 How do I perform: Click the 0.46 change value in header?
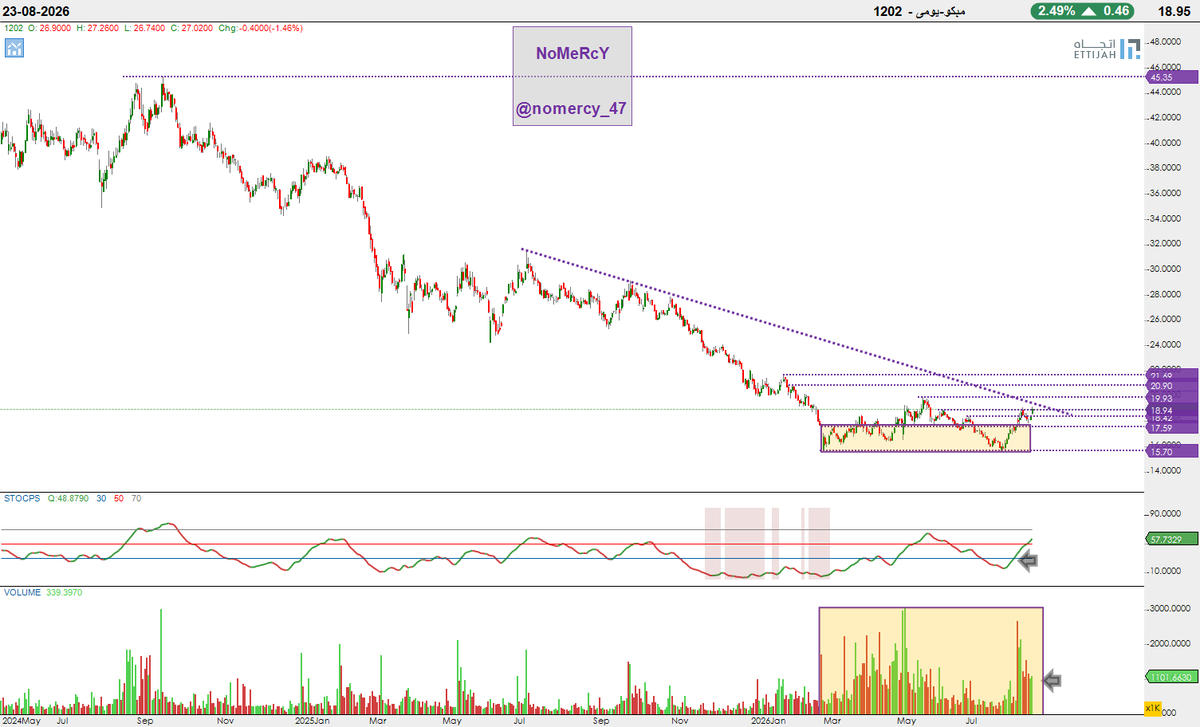pos(1117,11)
